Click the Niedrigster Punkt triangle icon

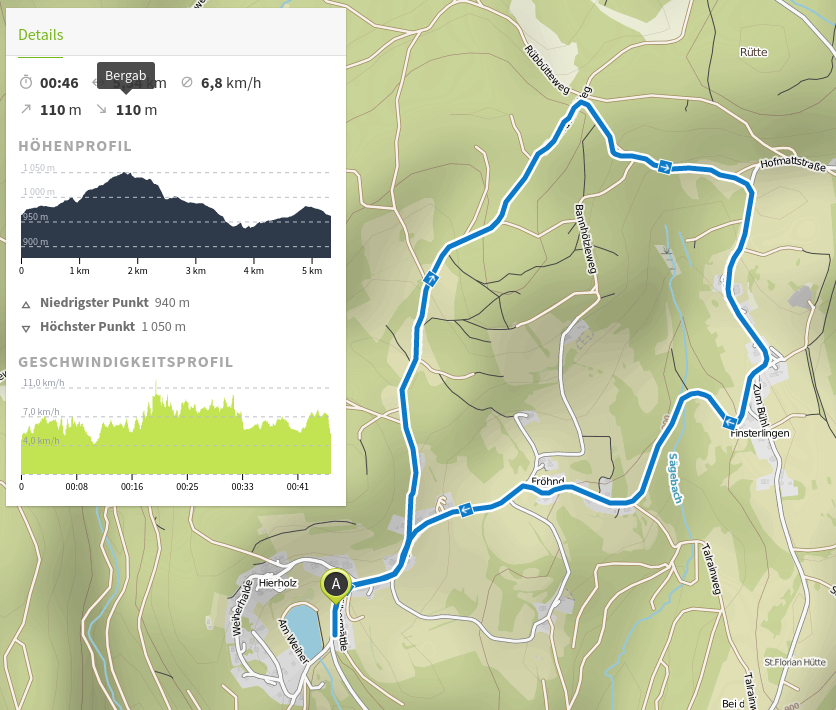coord(26,303)
